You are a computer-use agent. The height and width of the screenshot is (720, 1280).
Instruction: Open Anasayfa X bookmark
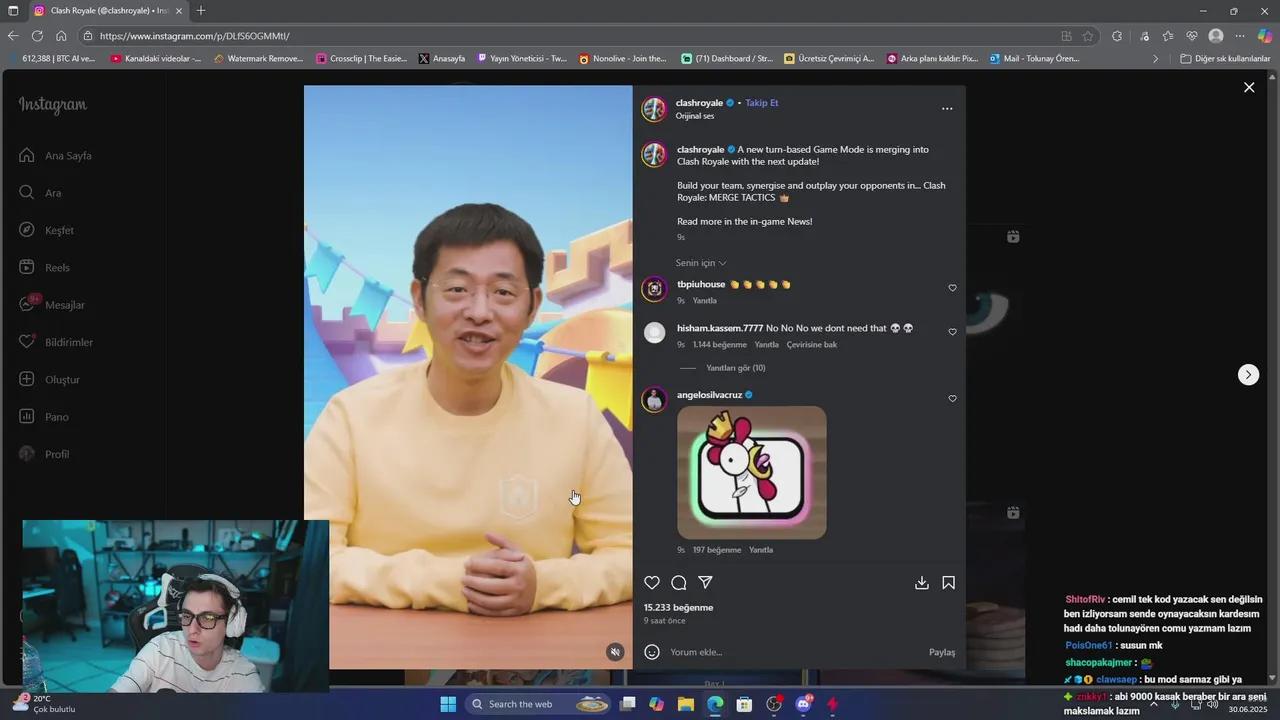[x=442, y=59]
